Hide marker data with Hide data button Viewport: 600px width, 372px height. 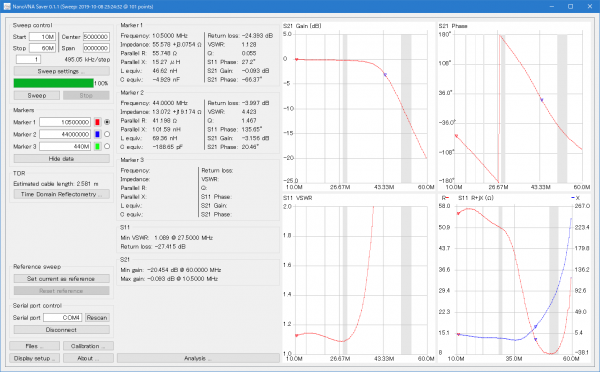(62, 158)
